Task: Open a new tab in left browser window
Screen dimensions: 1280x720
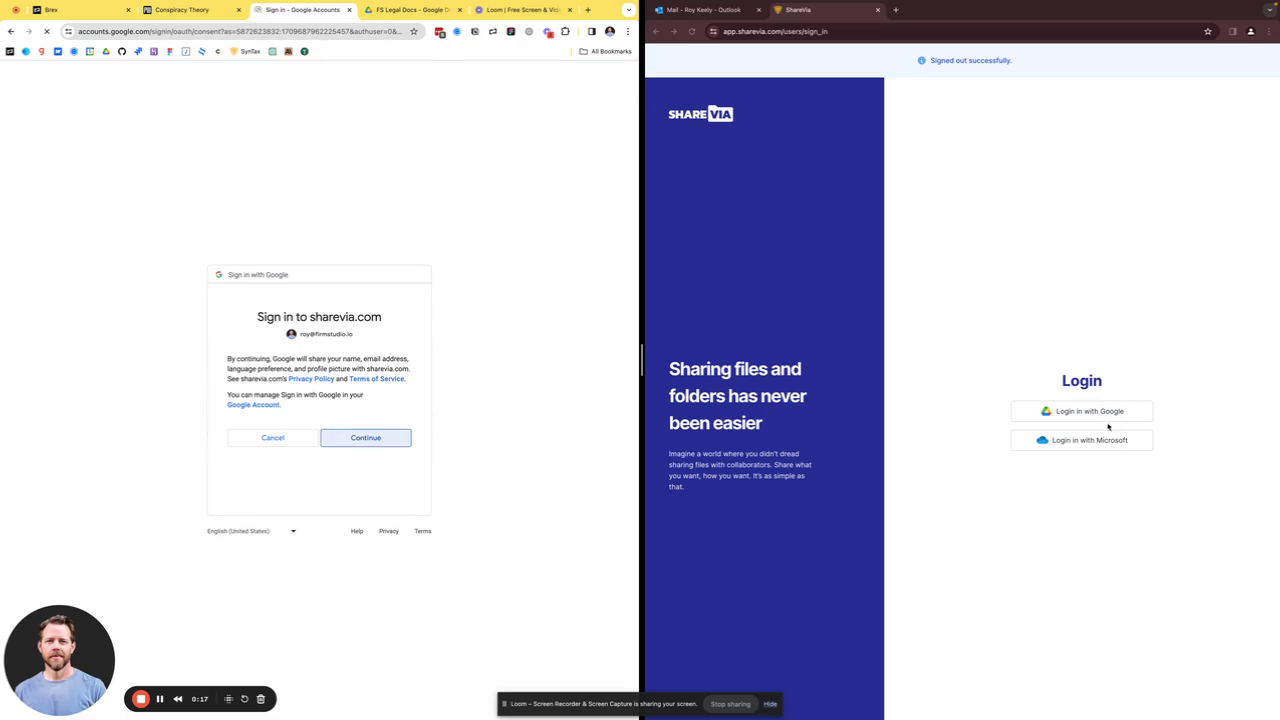Action: point(588,10)
